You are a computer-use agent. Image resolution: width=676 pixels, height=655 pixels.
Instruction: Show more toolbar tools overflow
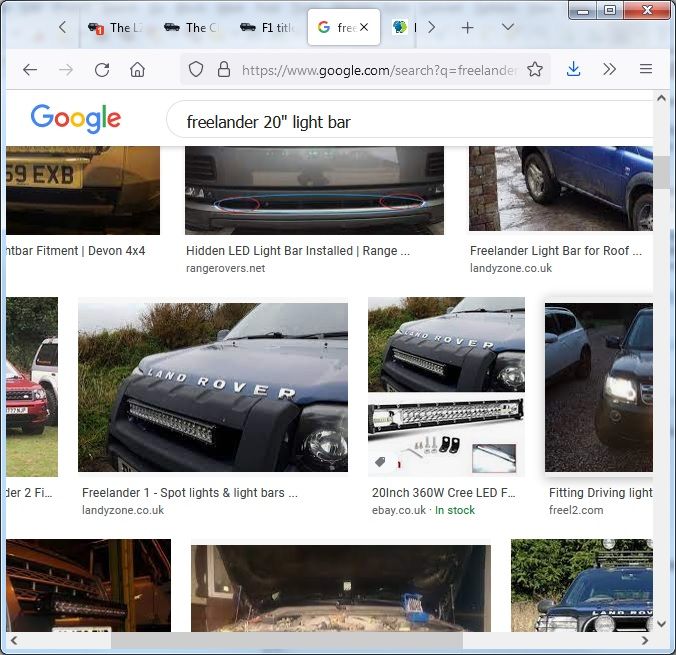609,69
